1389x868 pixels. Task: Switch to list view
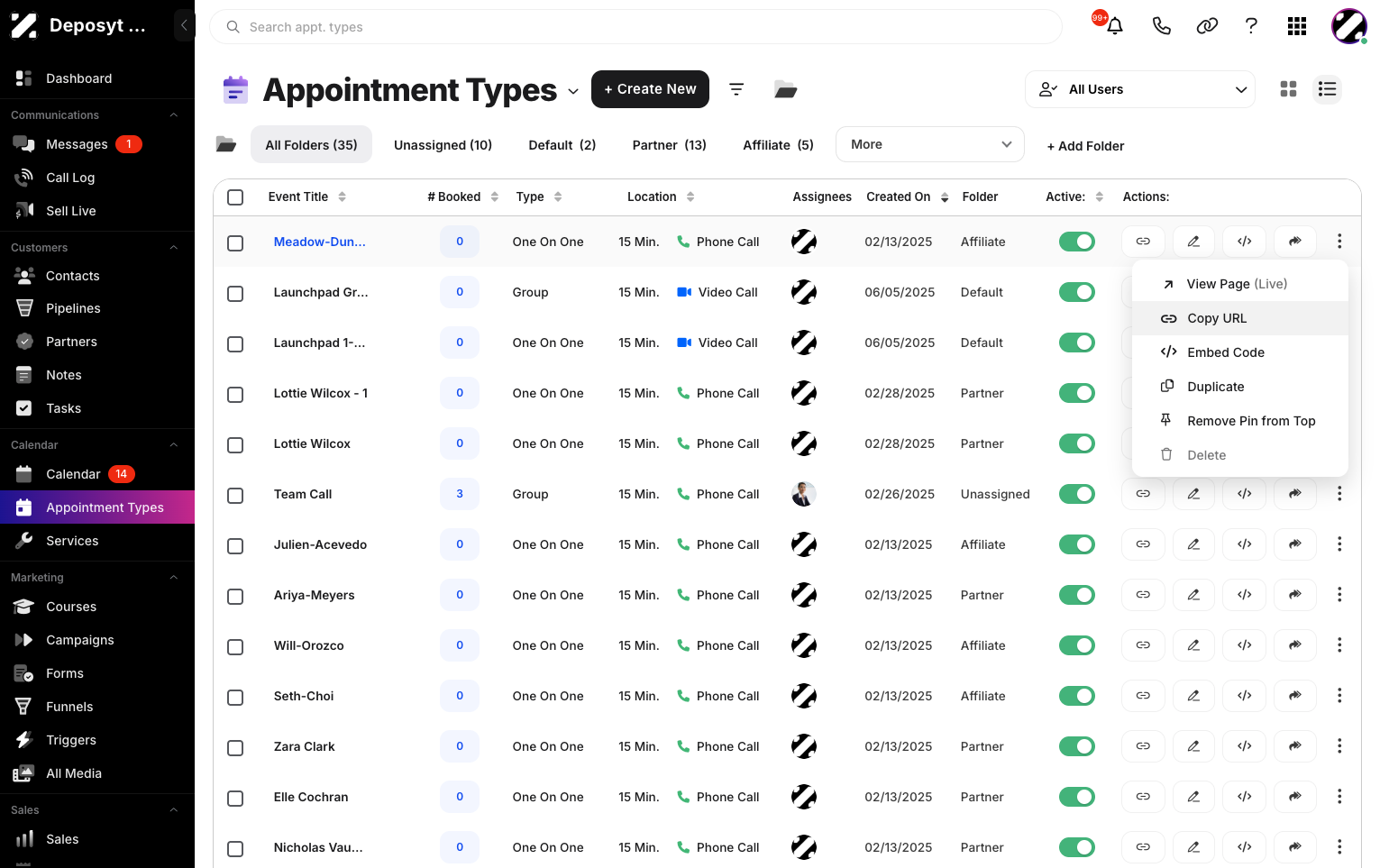point(1327,89)
